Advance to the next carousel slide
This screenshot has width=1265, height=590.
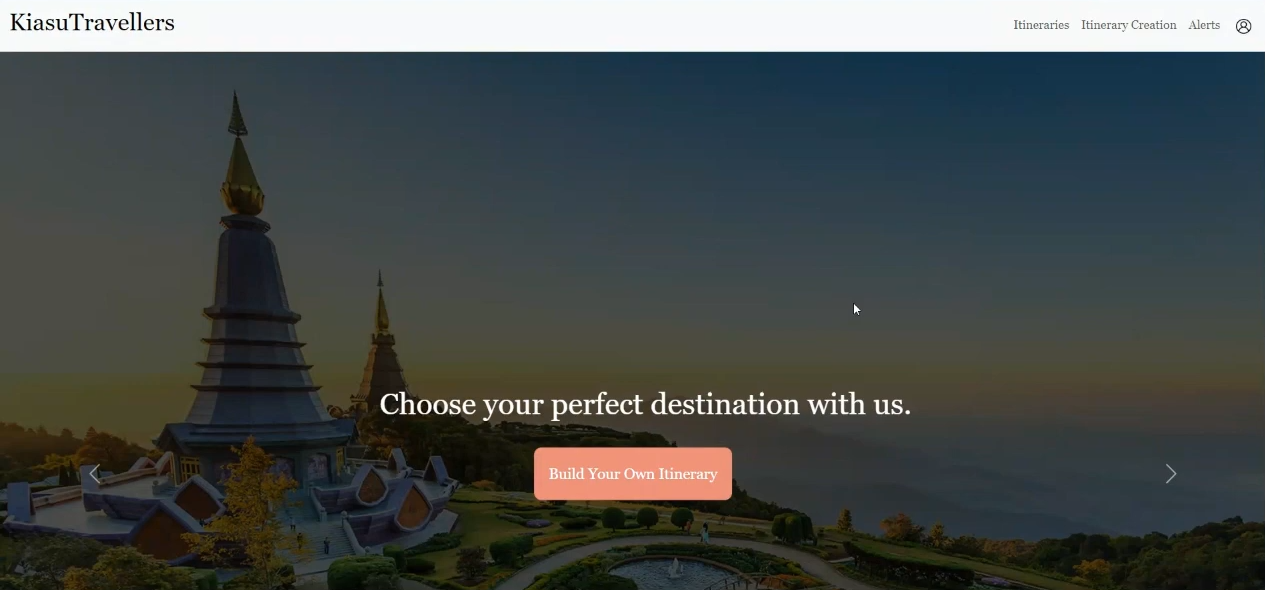point(1171,474)
